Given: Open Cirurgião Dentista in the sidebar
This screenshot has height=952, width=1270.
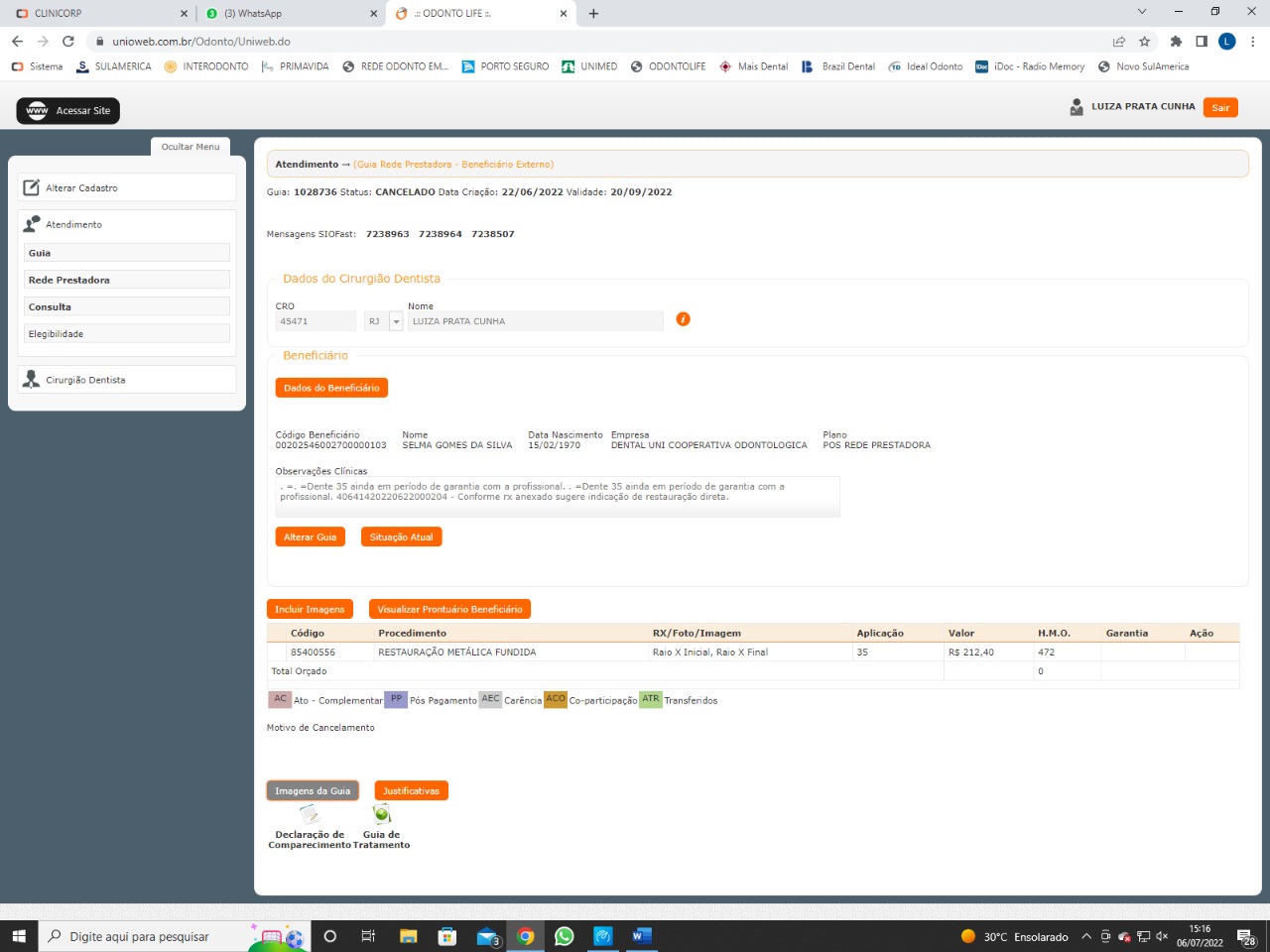Looking at the screenshot, I should 127,380.
